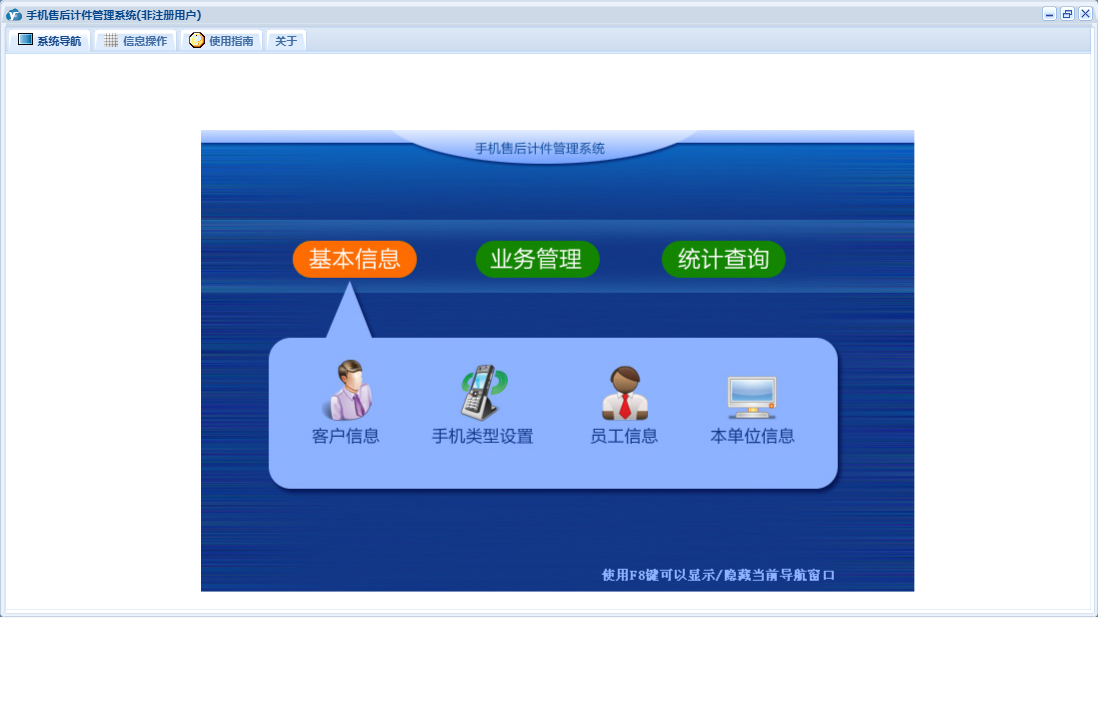
Task: Click the F8 navigation hint text
Action: [x=718, y=575]
